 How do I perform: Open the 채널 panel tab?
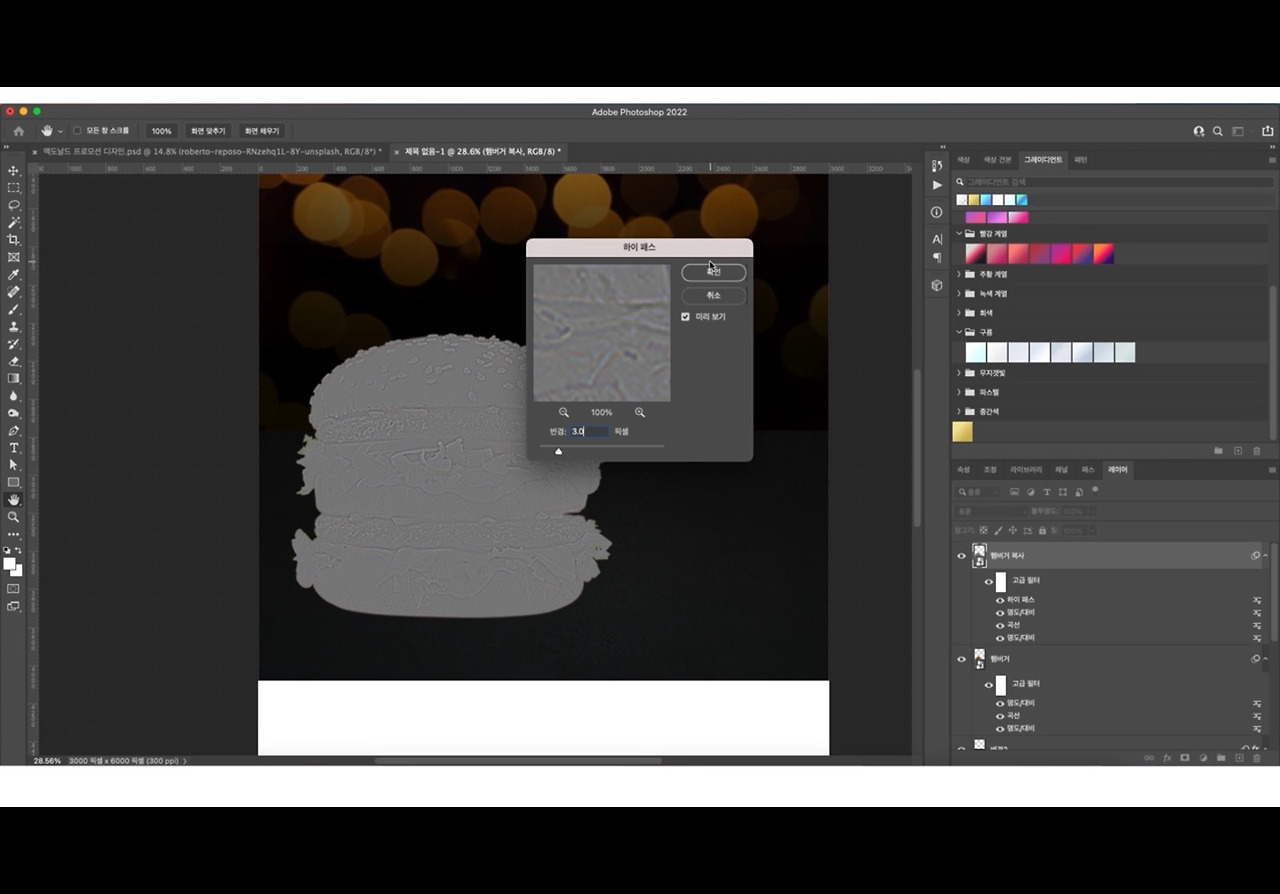[x=1062, y=470]
